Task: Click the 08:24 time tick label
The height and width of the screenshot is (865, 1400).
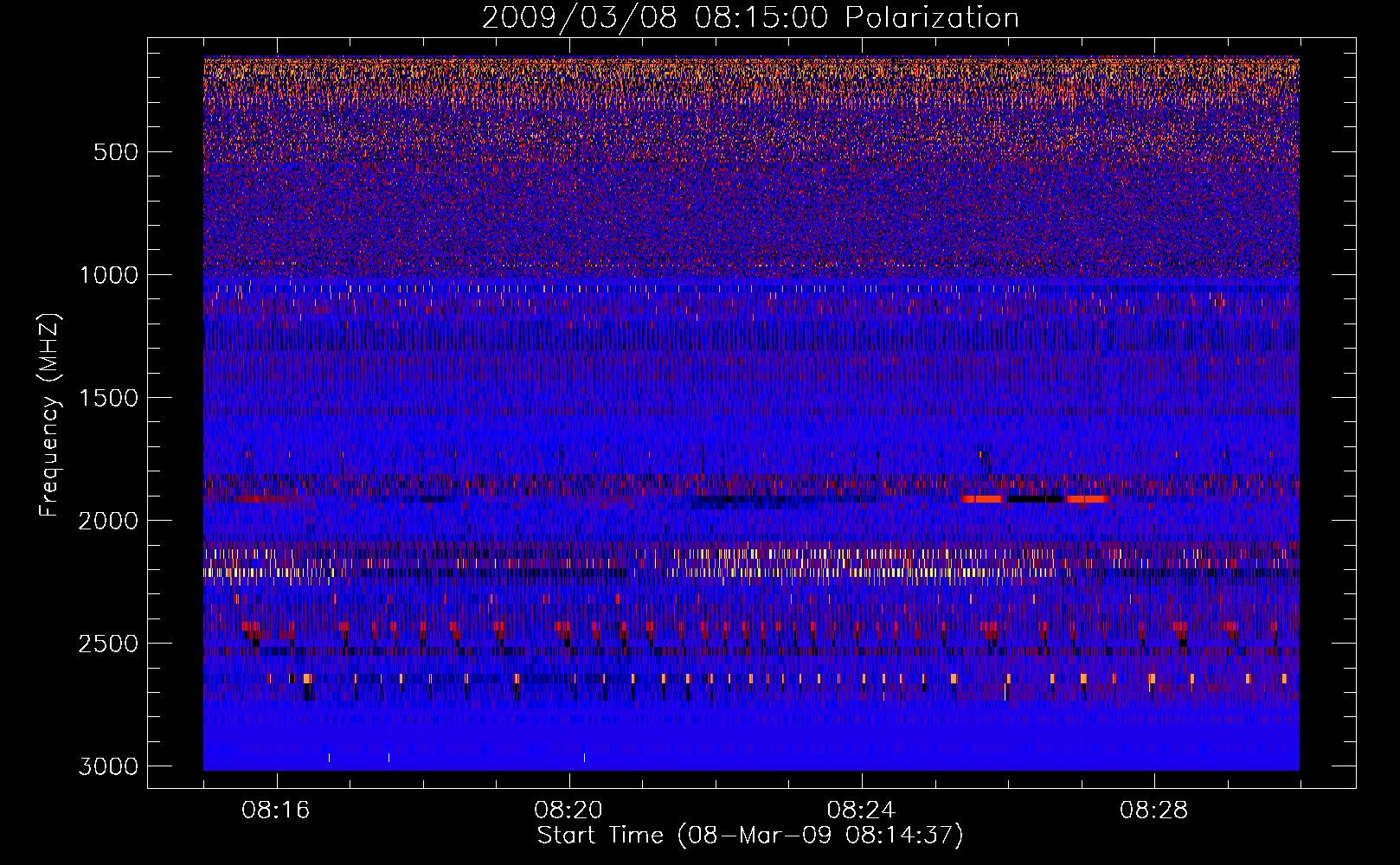Action: coord(861,811)
